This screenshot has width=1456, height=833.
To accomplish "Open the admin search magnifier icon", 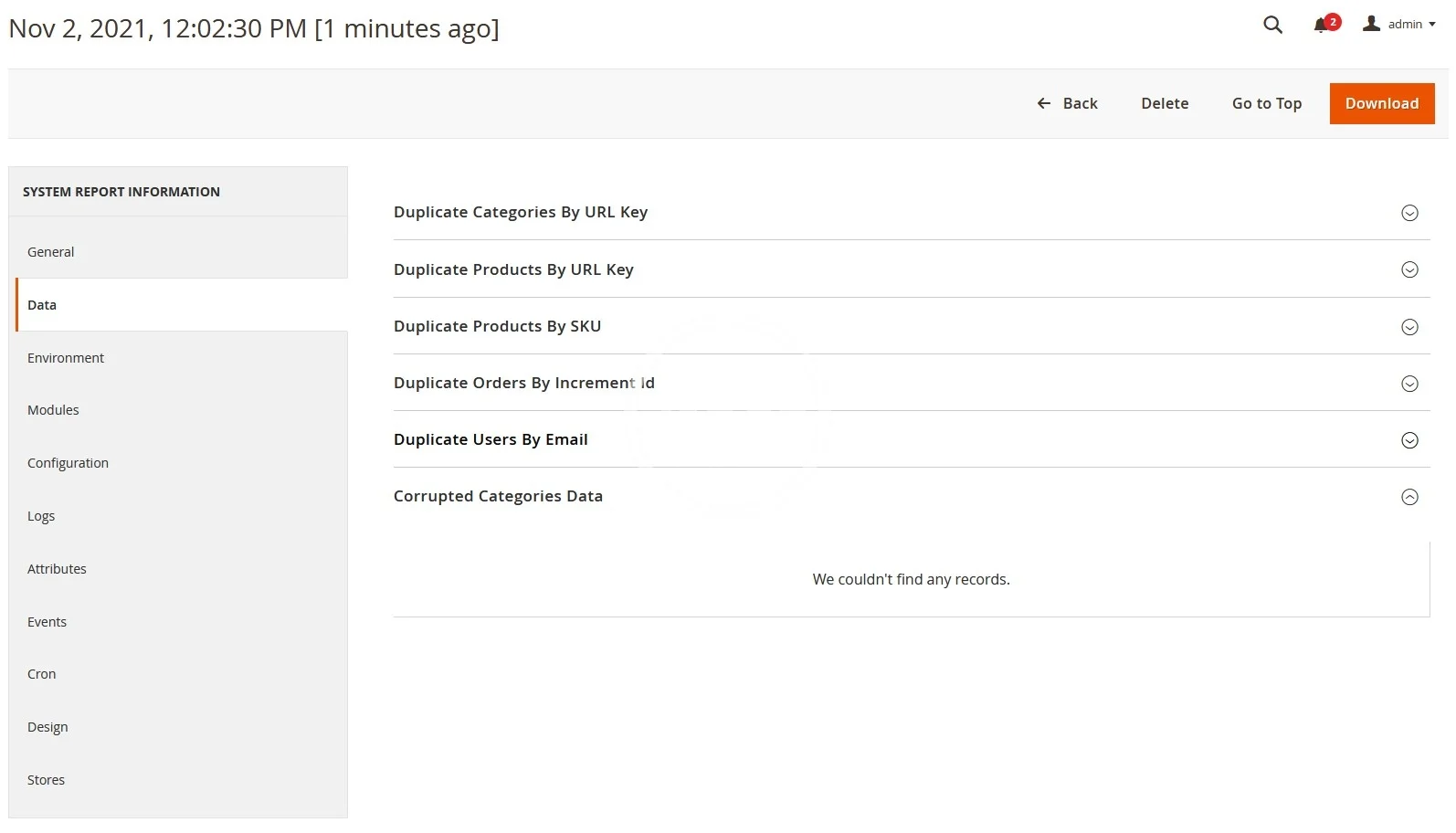I will pyautogui.click(x=1272, y=25).
